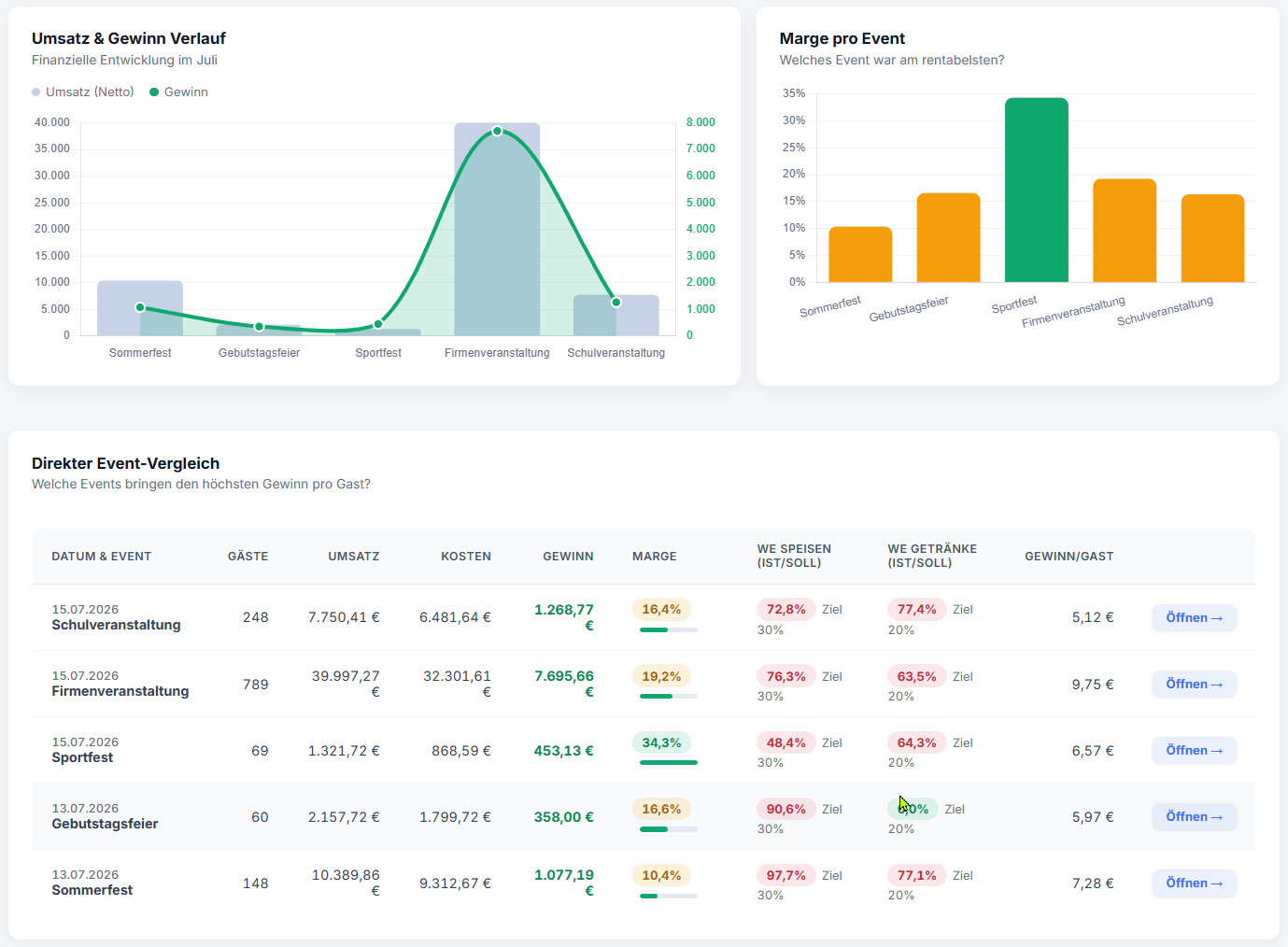Click the 39.997,27 € Umsatz value
Image resolution: width=1288 pixels, height=947 pixels.
pos(346,684)
